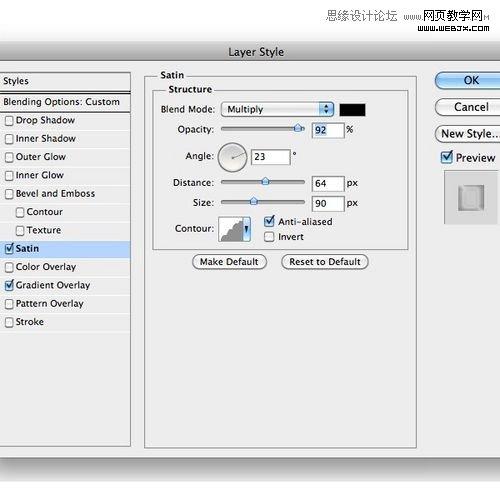Image resolution: width=500 pixels, height=500 pixels.
Task: Click the Angle dial control
Action: (232, 157)
